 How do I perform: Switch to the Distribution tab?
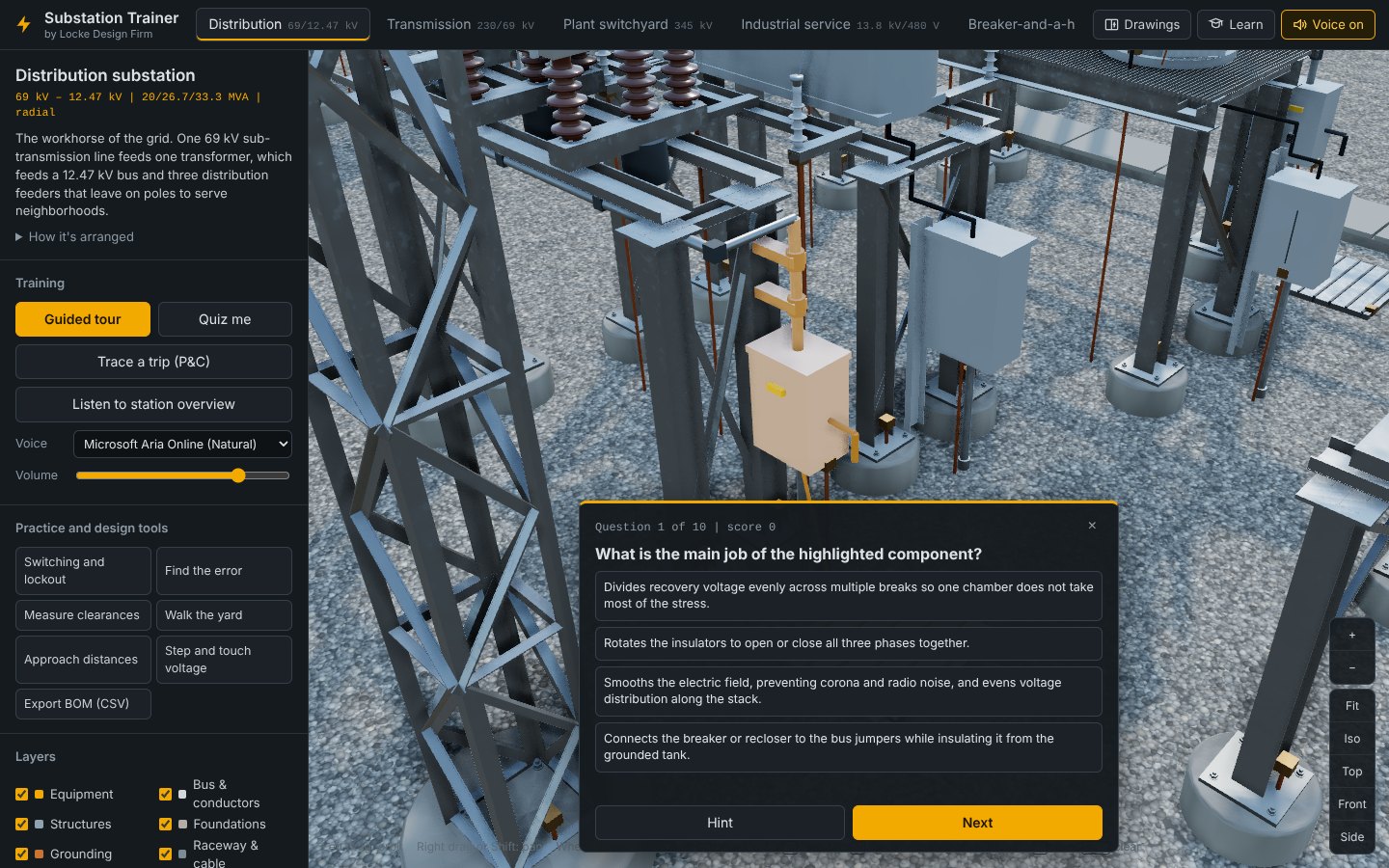tap(283, 24)
